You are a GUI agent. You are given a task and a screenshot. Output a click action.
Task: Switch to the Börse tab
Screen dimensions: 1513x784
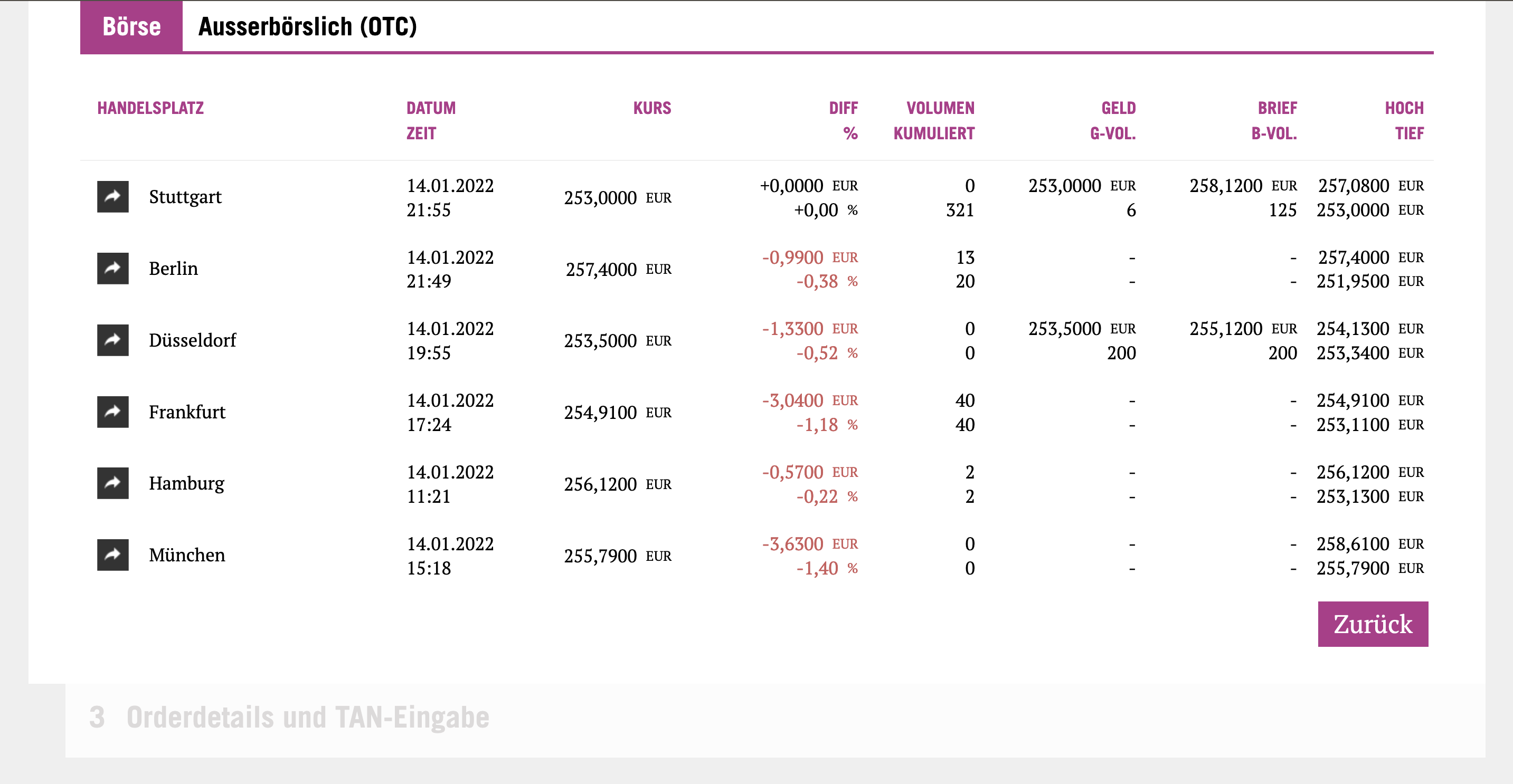tap(131, 27)
